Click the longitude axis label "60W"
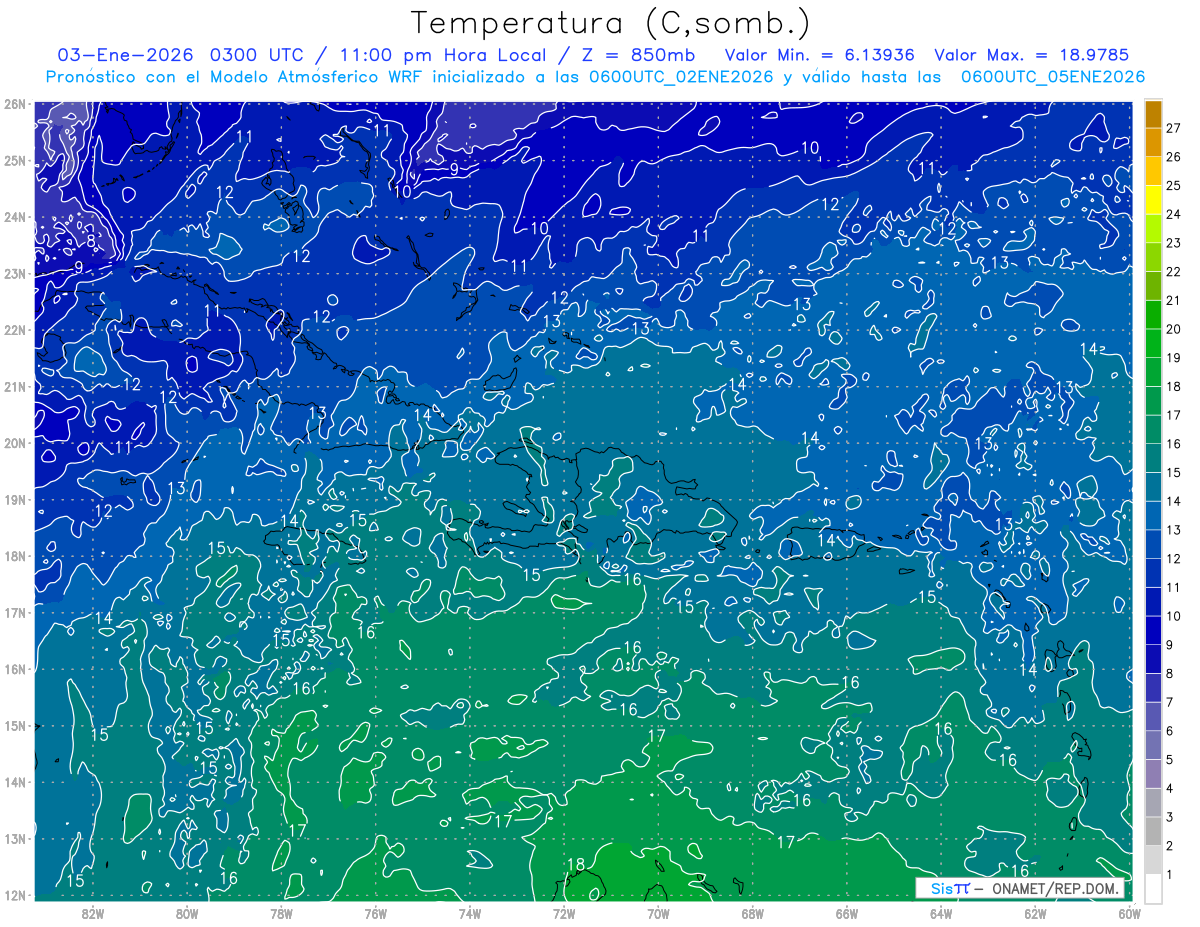This screenshot has height=927, width=1200. pos(1128,912)
